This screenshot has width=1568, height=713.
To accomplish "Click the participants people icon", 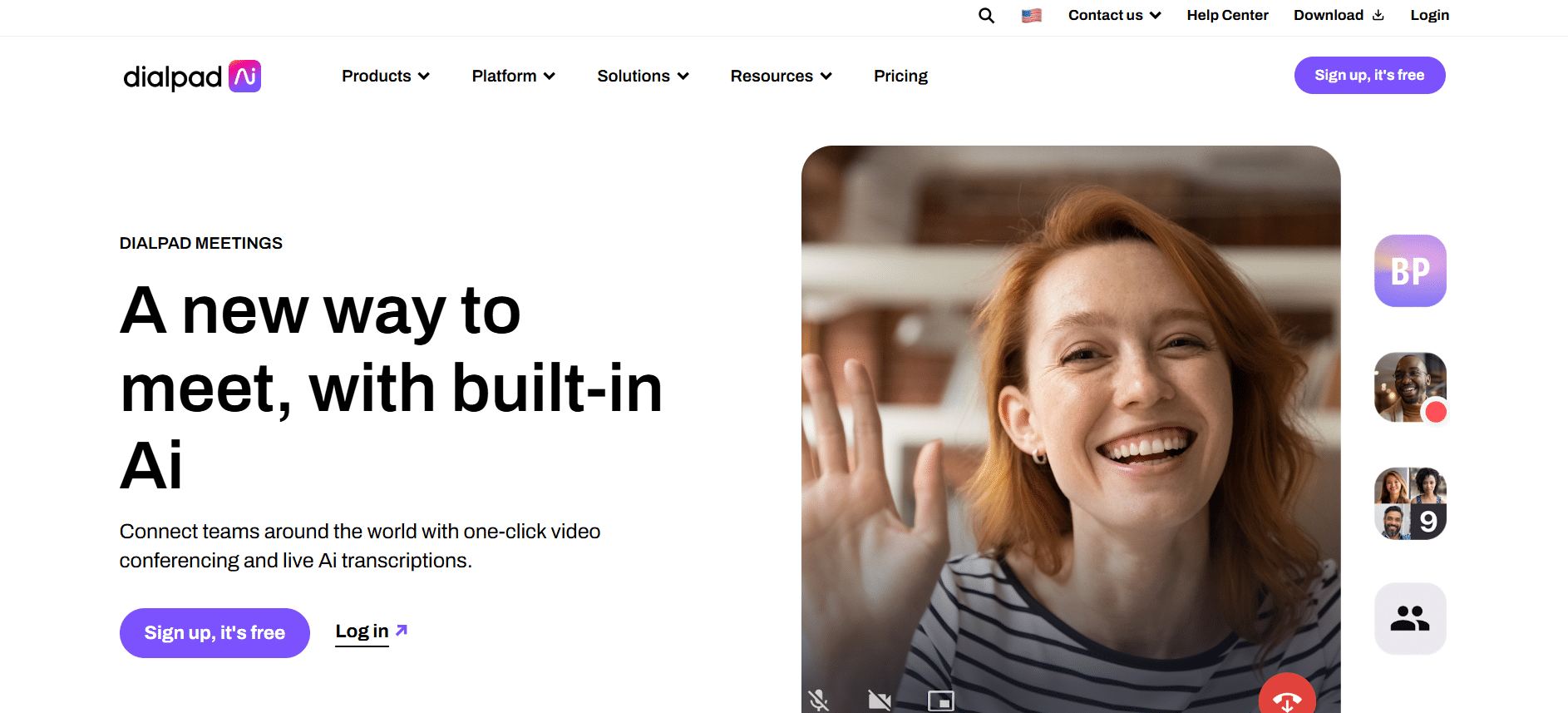I will (1410, 618).
